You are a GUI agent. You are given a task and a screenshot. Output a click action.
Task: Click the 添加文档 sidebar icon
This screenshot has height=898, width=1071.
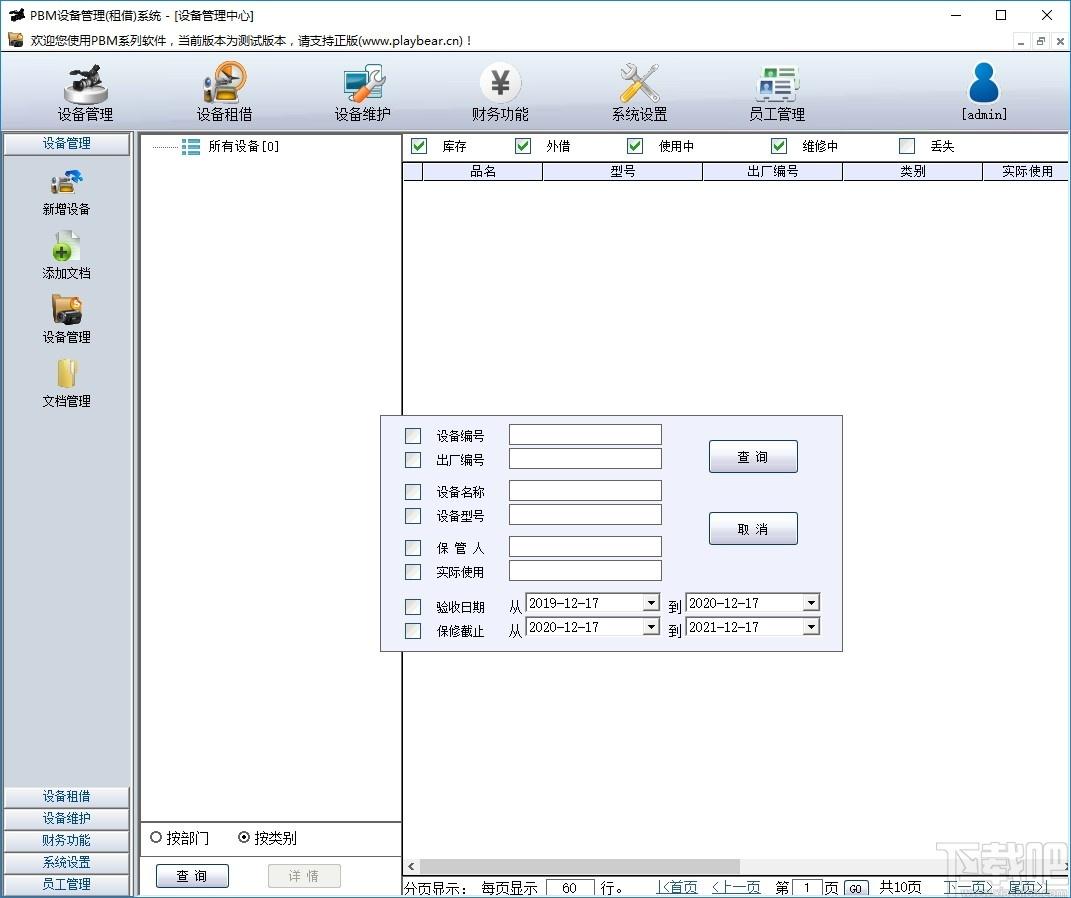pyautogui.click(x=66, y=247)
